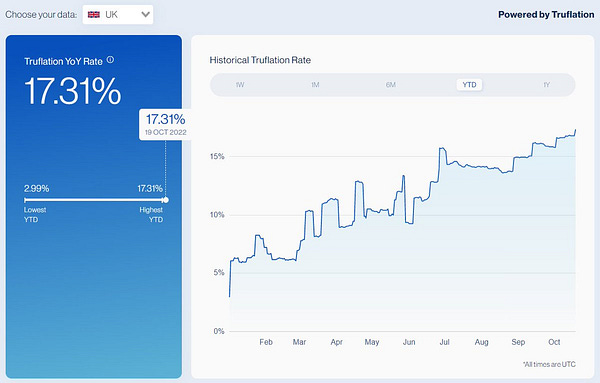Image resolution: width=600 pixels, height=383 pixels.
Task: Click the UK flag icon
Action: (x=94, y=15)
